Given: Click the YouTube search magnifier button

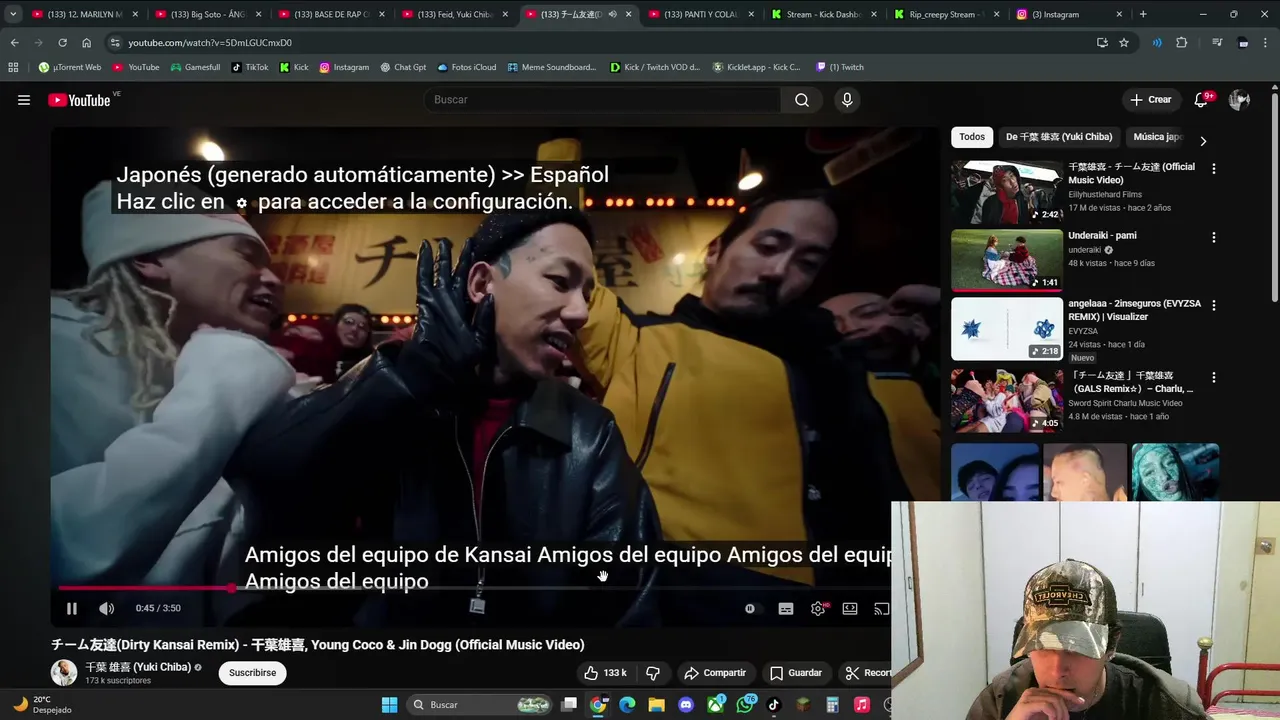Looking at the screenshot, I should pos(802,100).
